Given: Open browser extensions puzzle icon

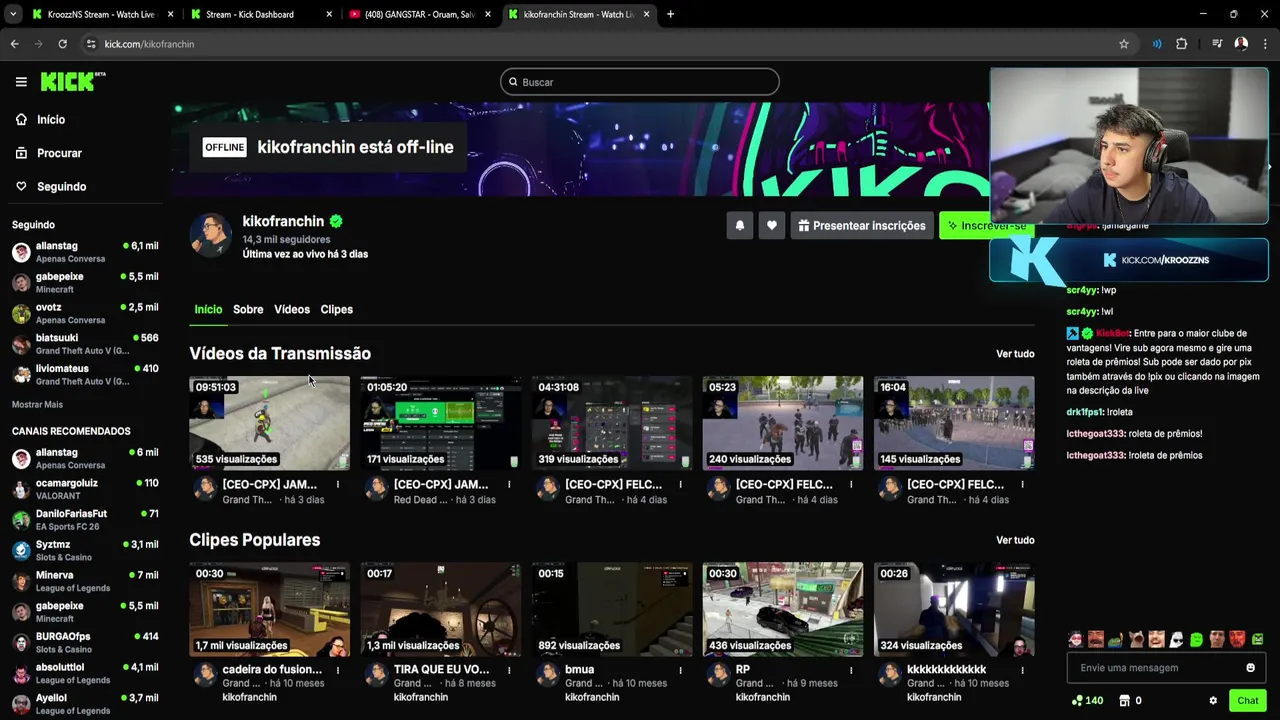Looking at the screenshot, I should [x=1181, y=44].
